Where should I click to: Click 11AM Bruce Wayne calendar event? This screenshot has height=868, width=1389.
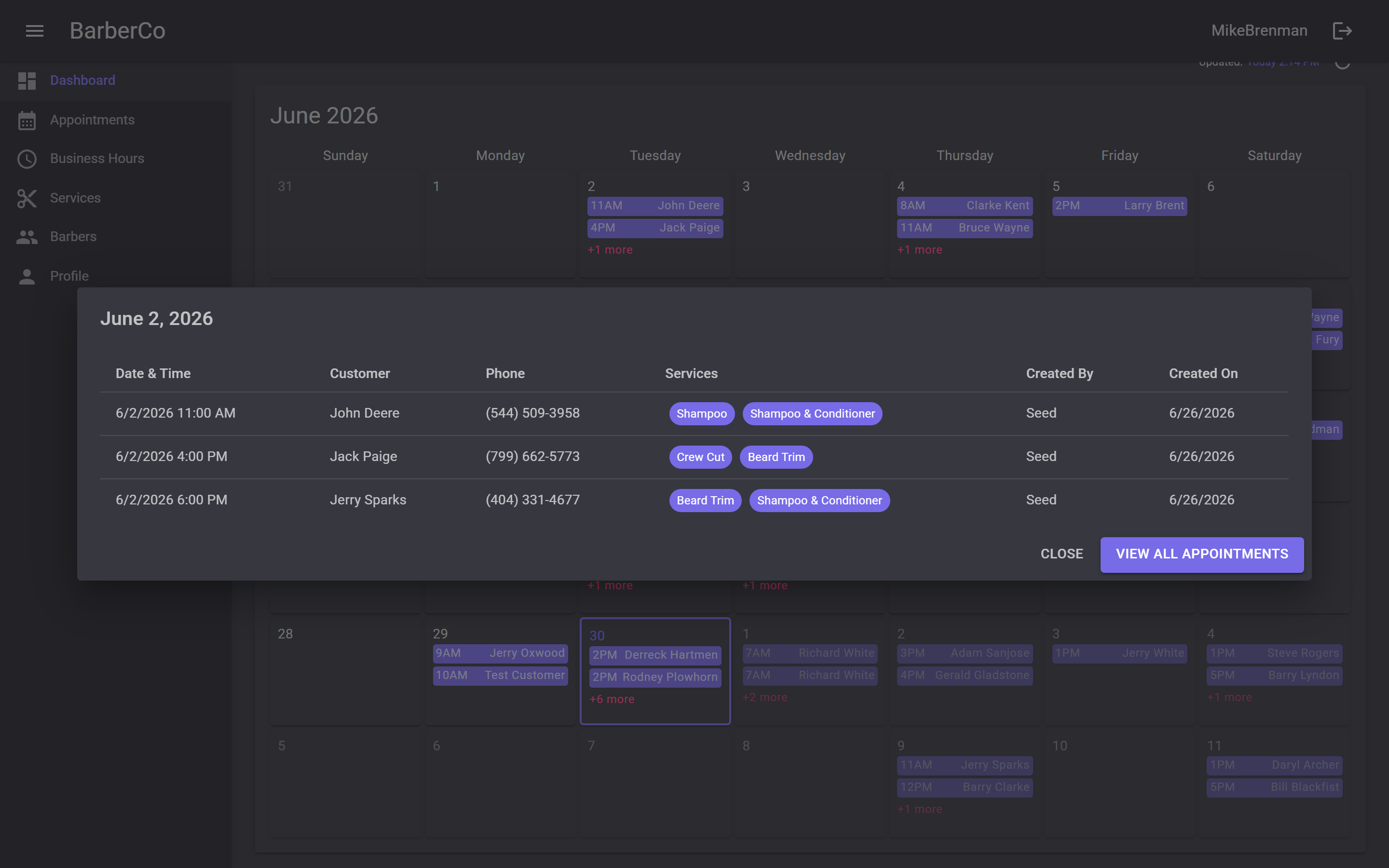(965, 228)
